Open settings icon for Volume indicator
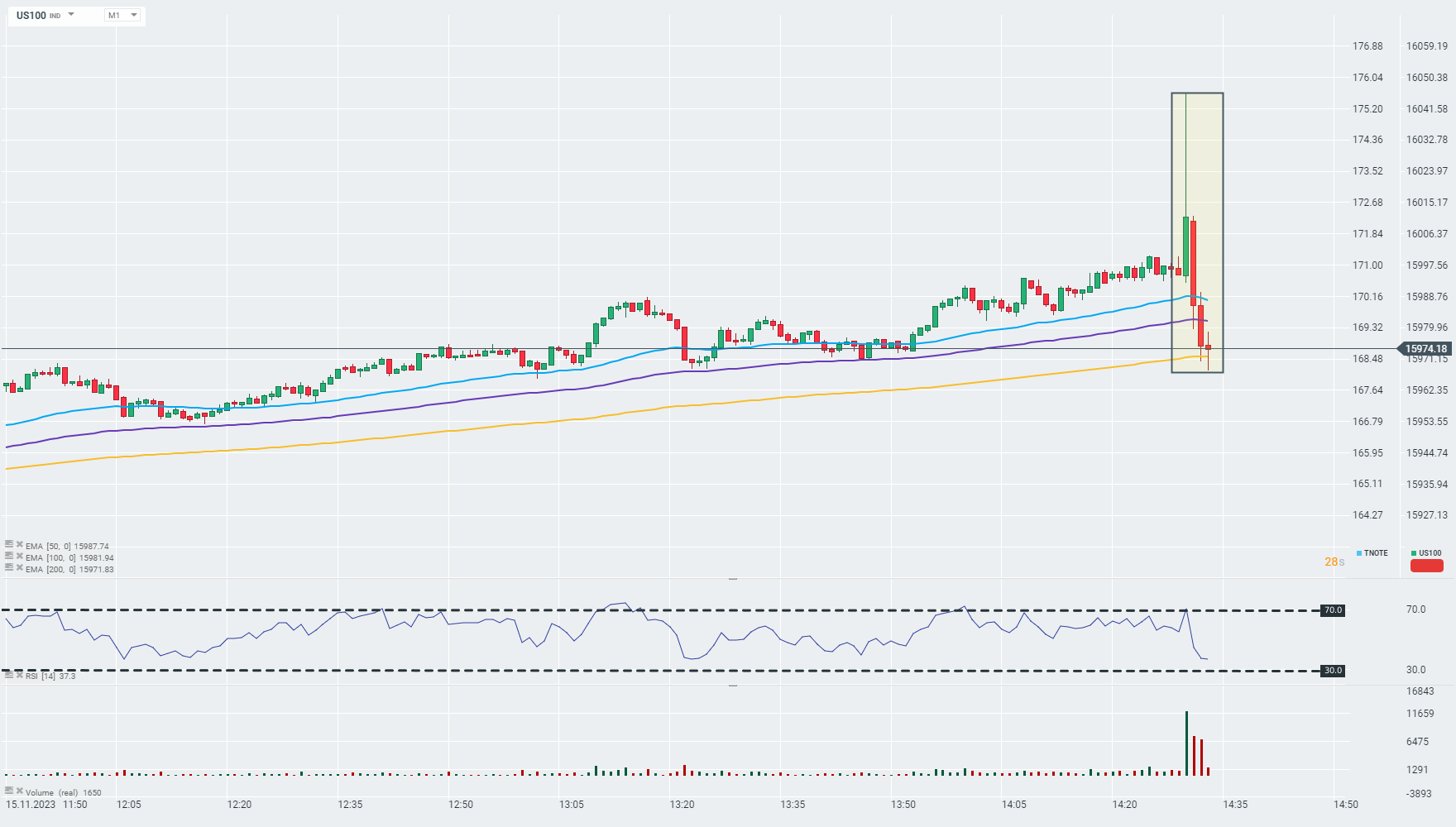 click(x=9, y=791)
